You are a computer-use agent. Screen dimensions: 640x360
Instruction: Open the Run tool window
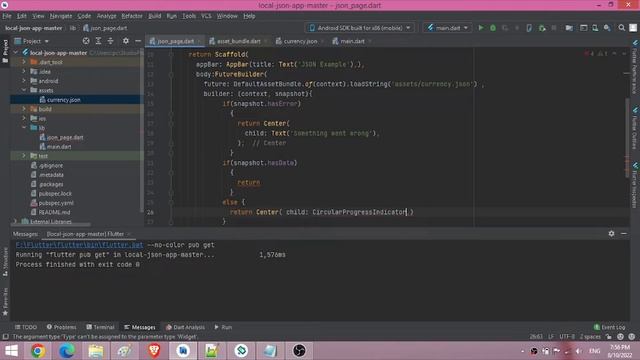[223, 327]
